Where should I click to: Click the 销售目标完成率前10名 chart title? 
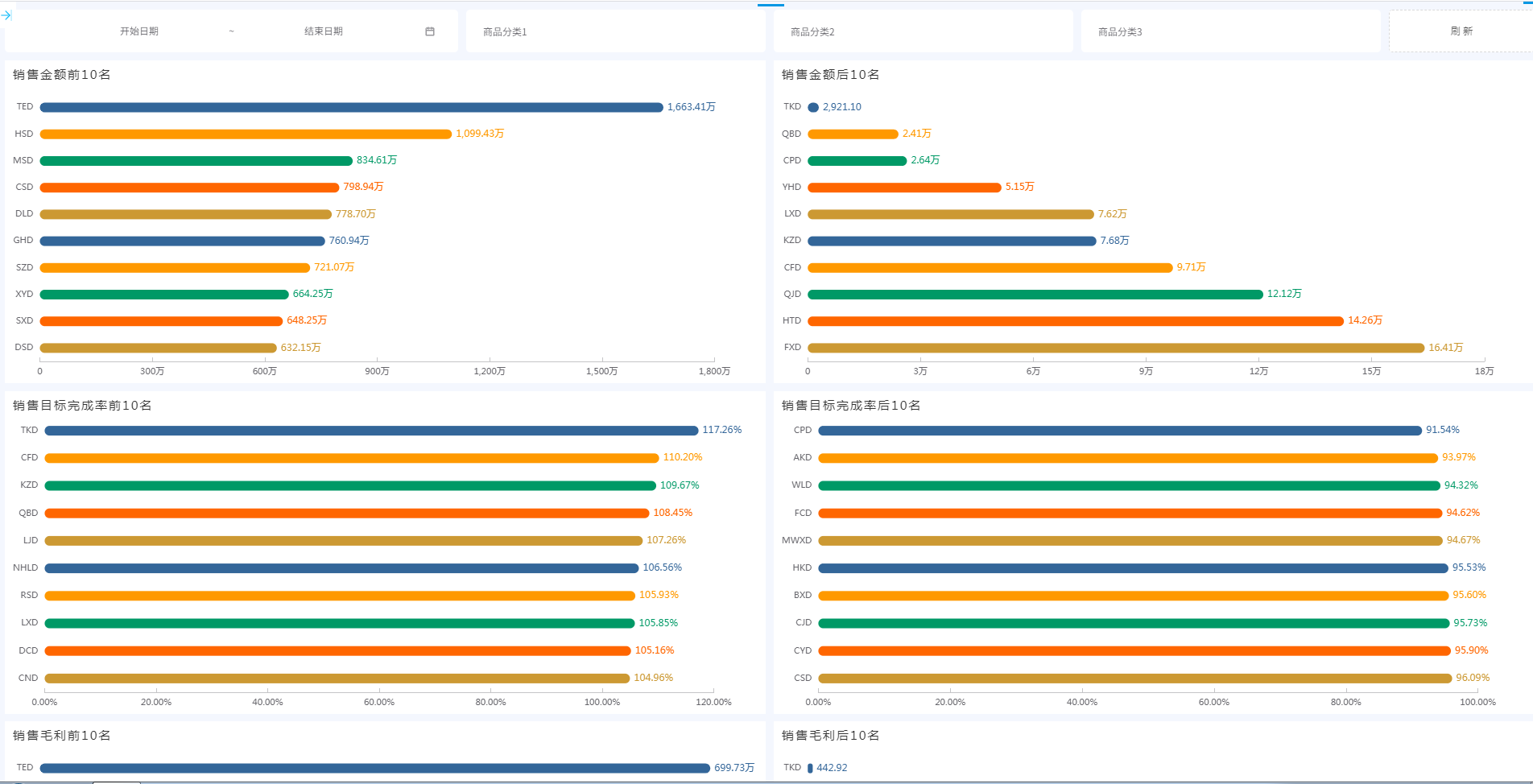click(x=82, y=406)
